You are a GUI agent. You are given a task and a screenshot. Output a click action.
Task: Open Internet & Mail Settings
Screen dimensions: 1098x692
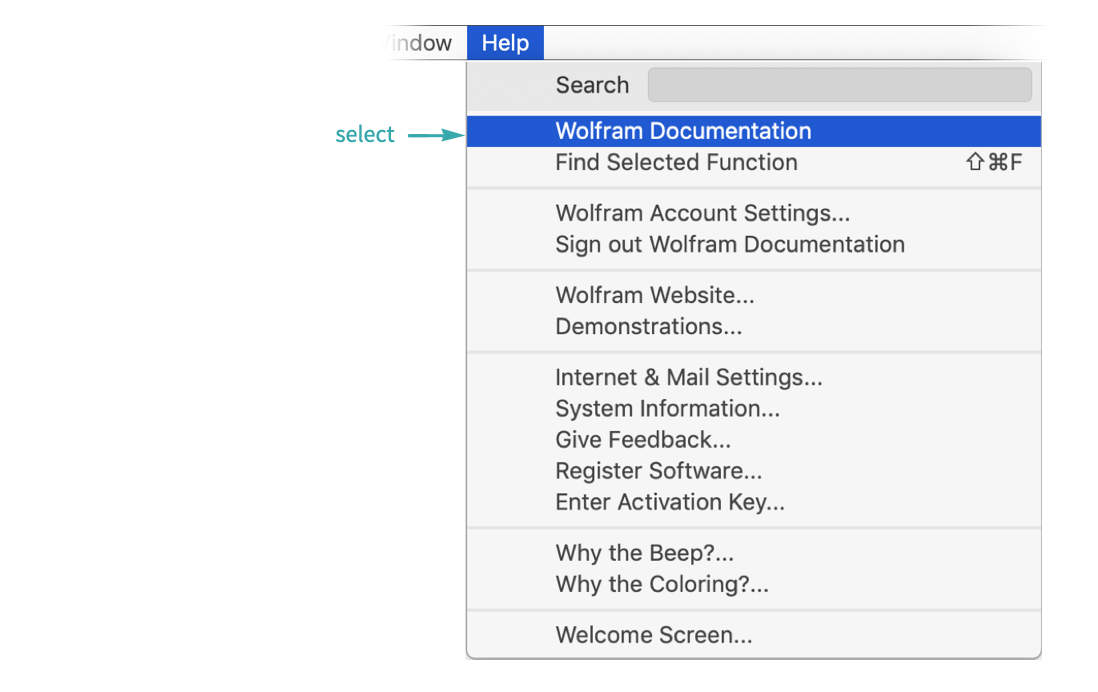click(688, 377)
